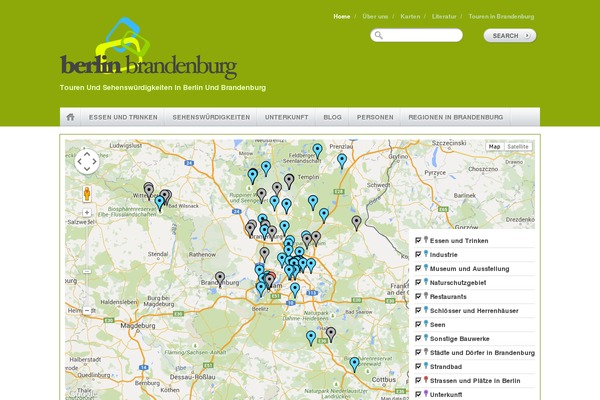Click the map pan control circle

click(x=87, y=162)
